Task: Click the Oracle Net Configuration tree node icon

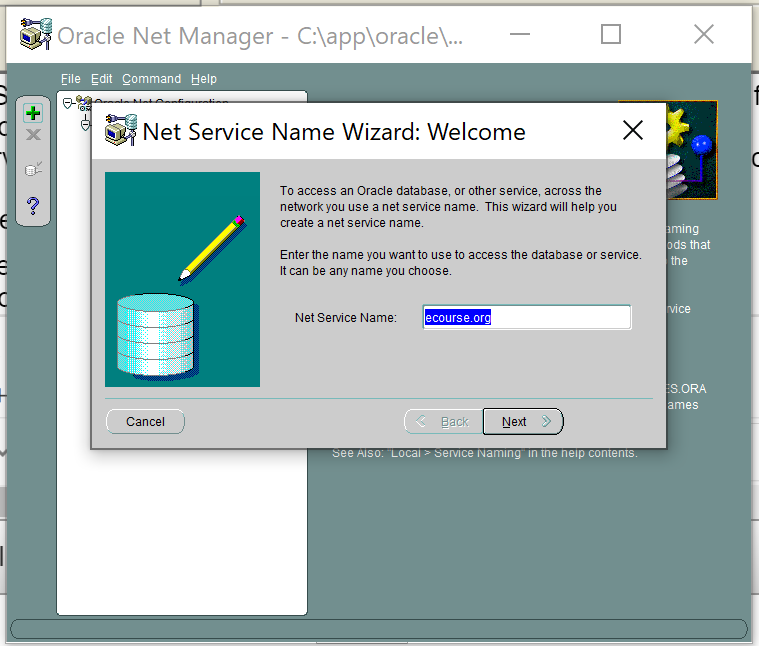Action: tap(84, 103)
